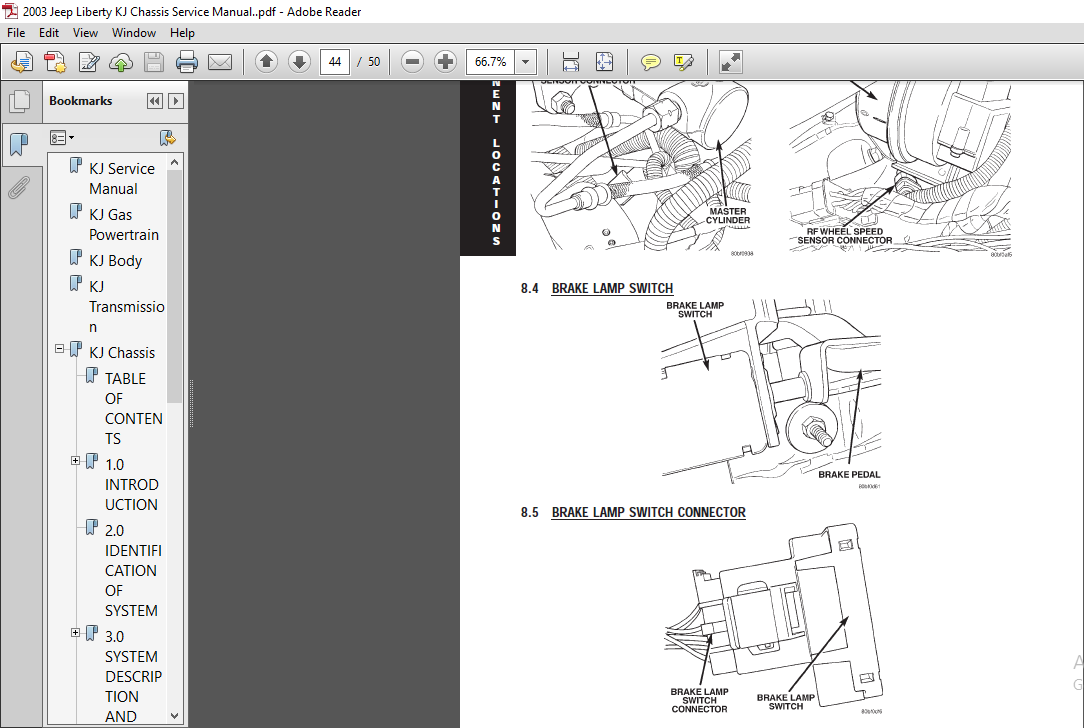Screen dimensions: 1084x728
Task: Click the fit width scrolling icon
Action: (570, 62)
